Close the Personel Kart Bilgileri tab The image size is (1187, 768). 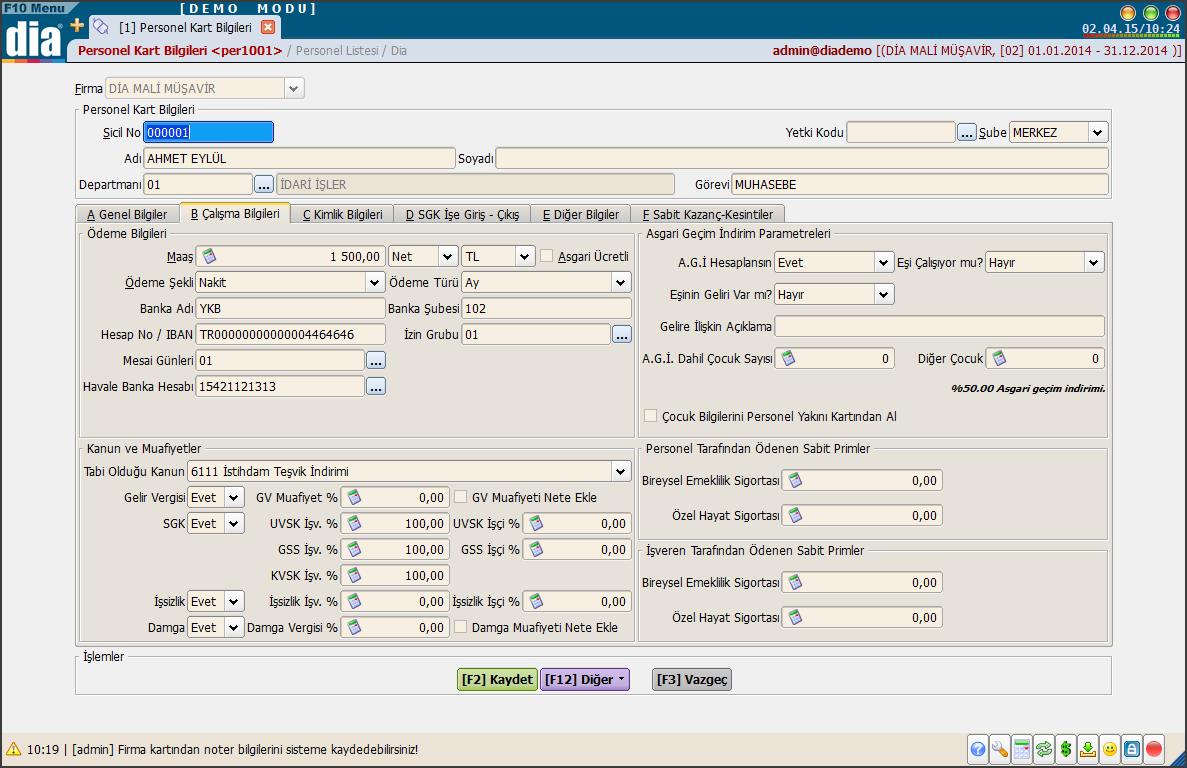tap(267, 27)
